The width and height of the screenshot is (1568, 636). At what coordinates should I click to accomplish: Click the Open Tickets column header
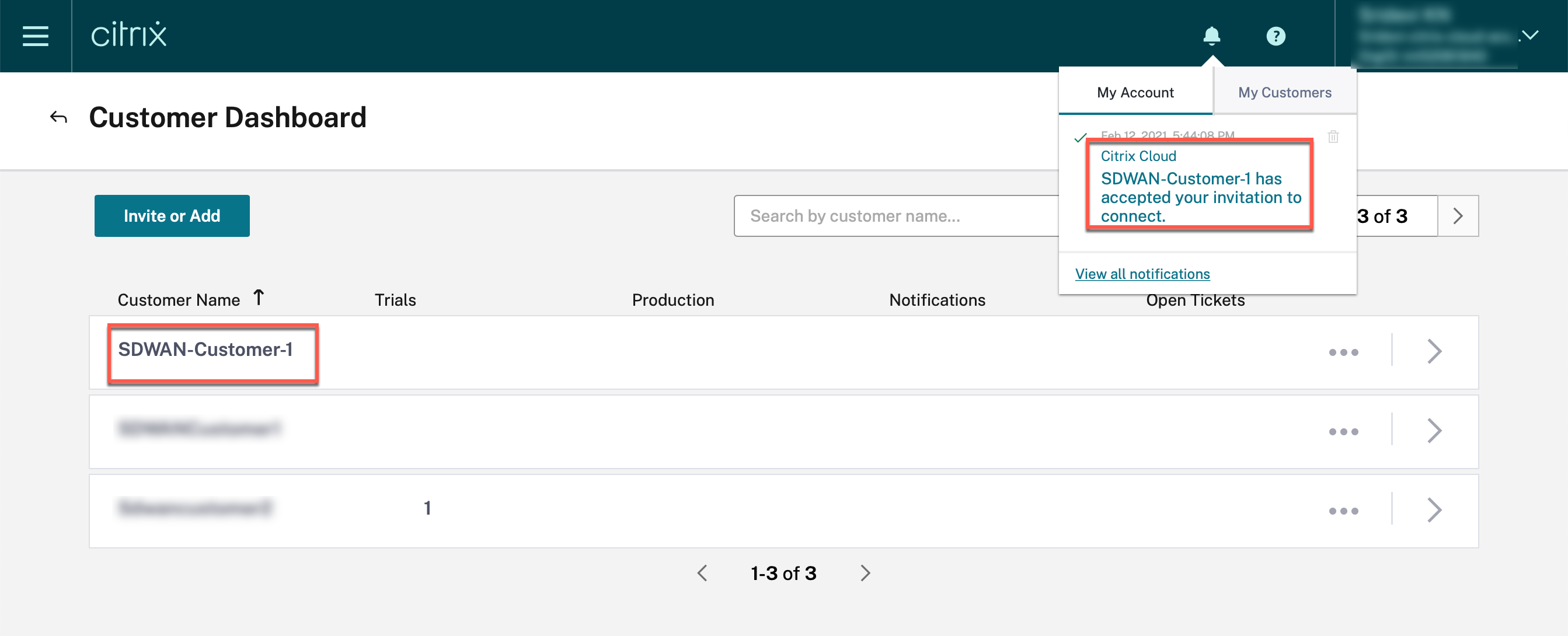click(x=1195, y=300)
